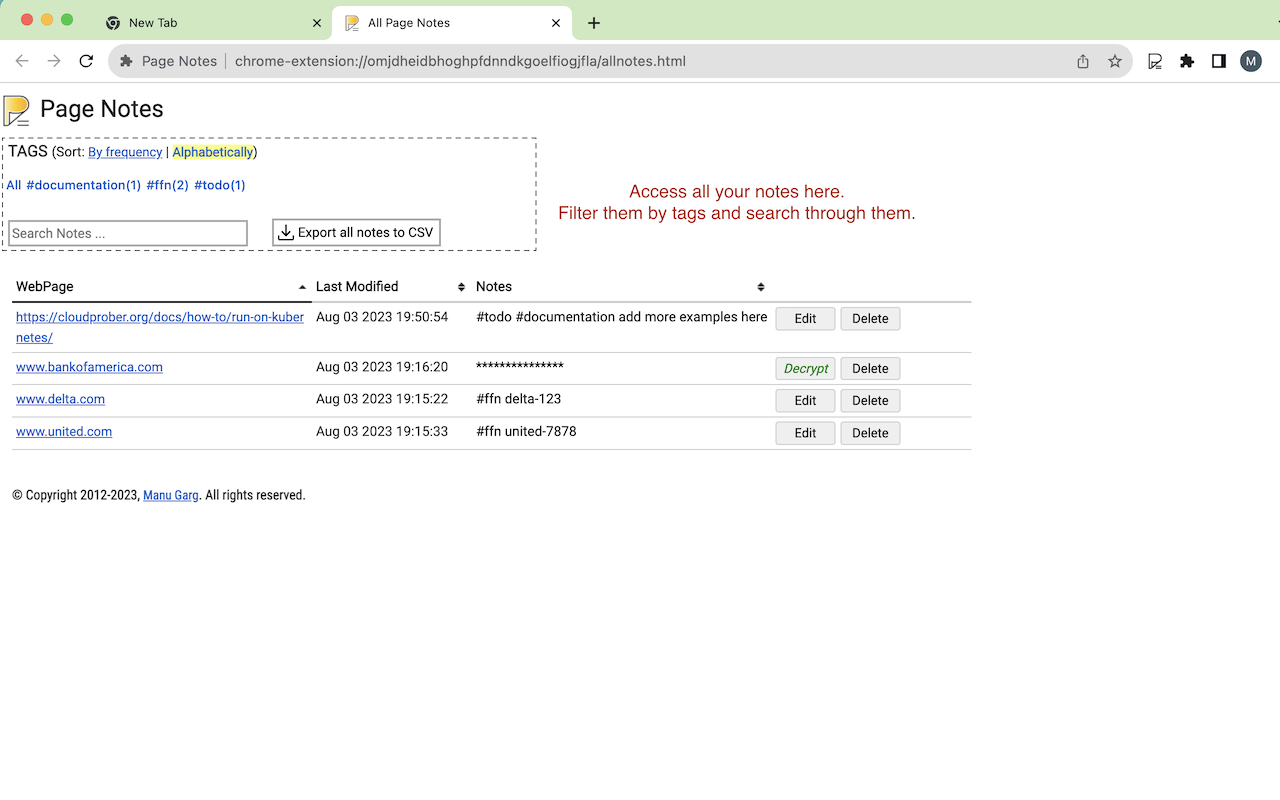
Task: Click the Page Notes extension chip in address bar
Action: 168,61
